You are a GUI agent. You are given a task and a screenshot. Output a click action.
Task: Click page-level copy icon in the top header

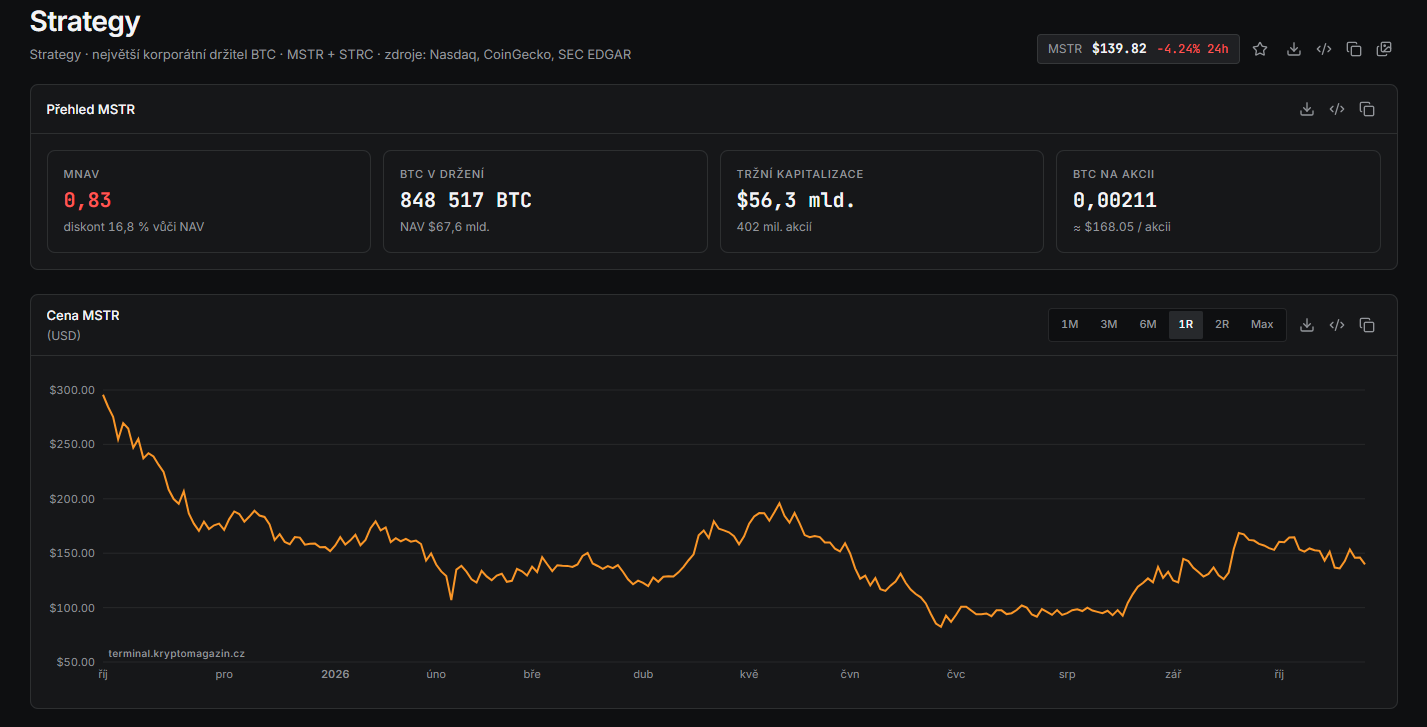(1354, 49)
